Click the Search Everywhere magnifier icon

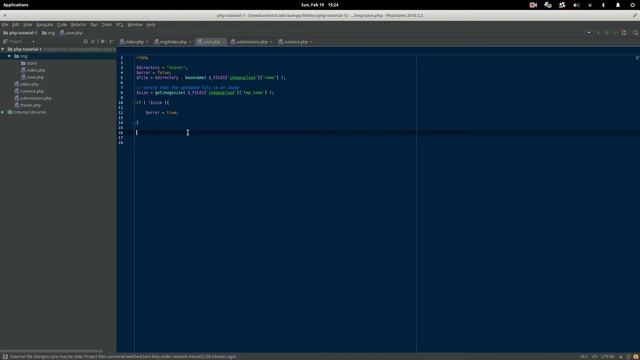(x=636, y=33)
